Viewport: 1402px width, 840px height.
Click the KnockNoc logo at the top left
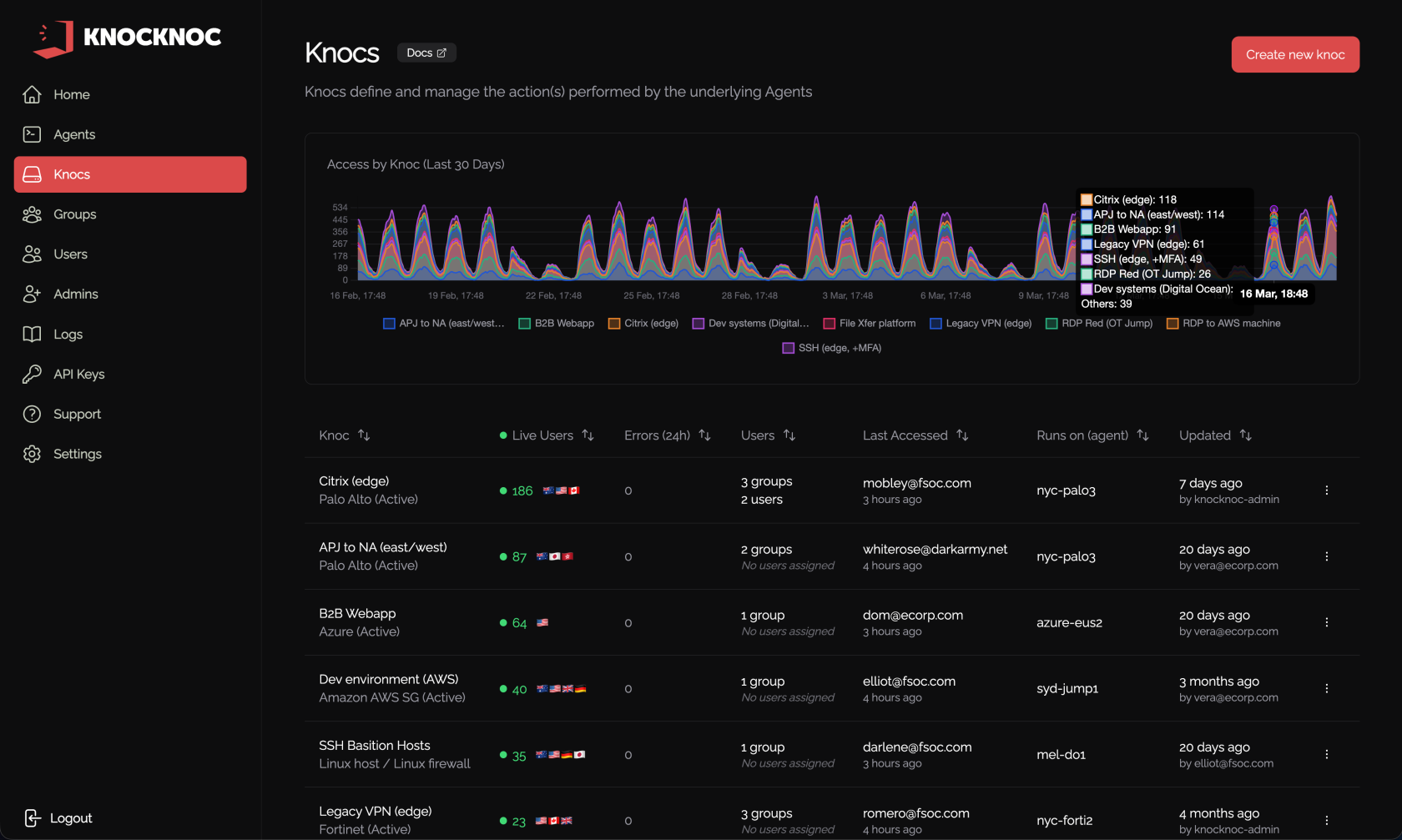point(125,38)
